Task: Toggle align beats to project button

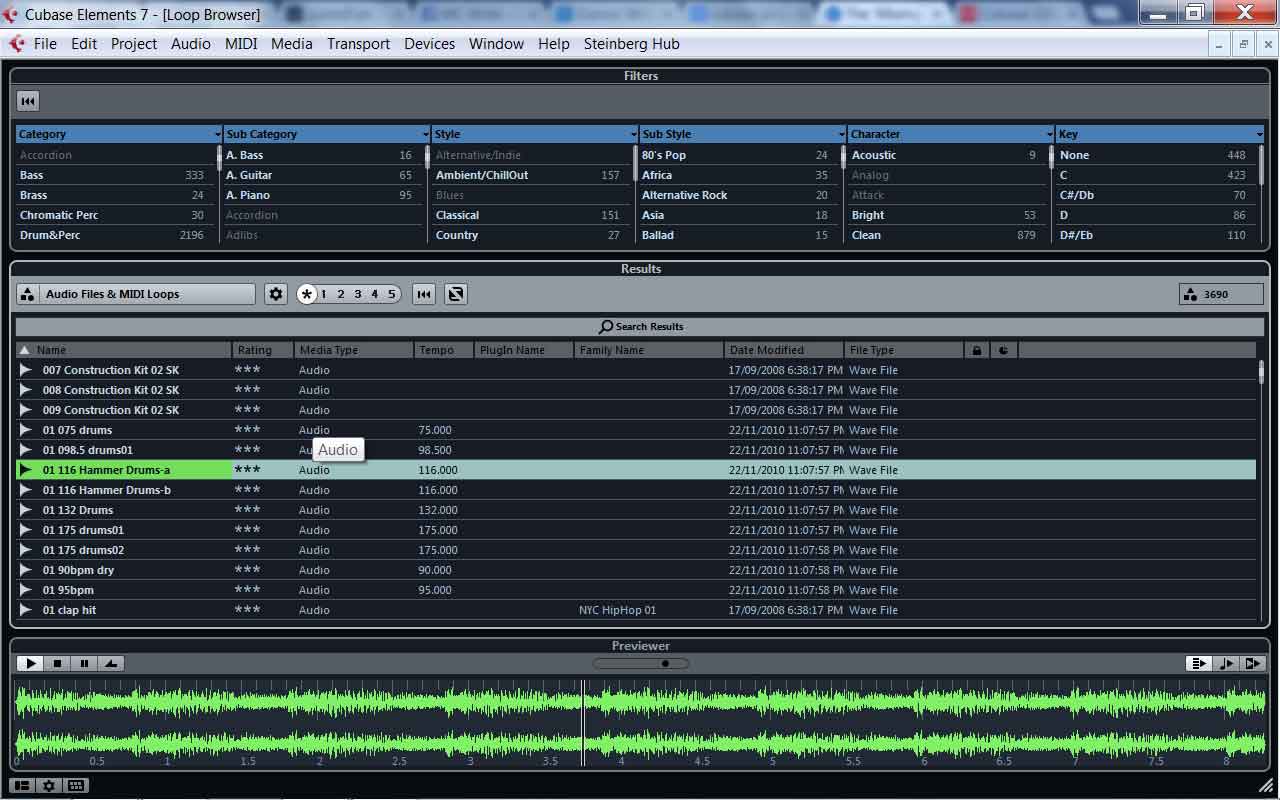Action: [1226, 663]
